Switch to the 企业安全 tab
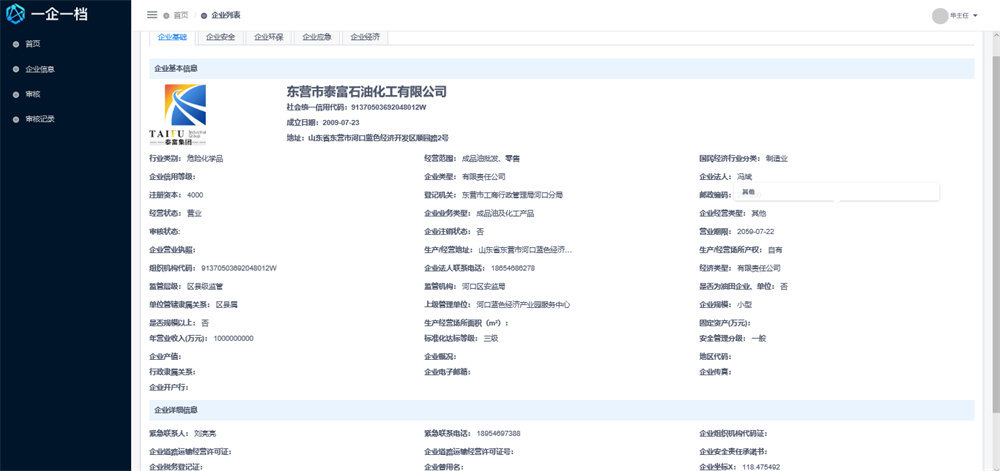 (221, 37)
